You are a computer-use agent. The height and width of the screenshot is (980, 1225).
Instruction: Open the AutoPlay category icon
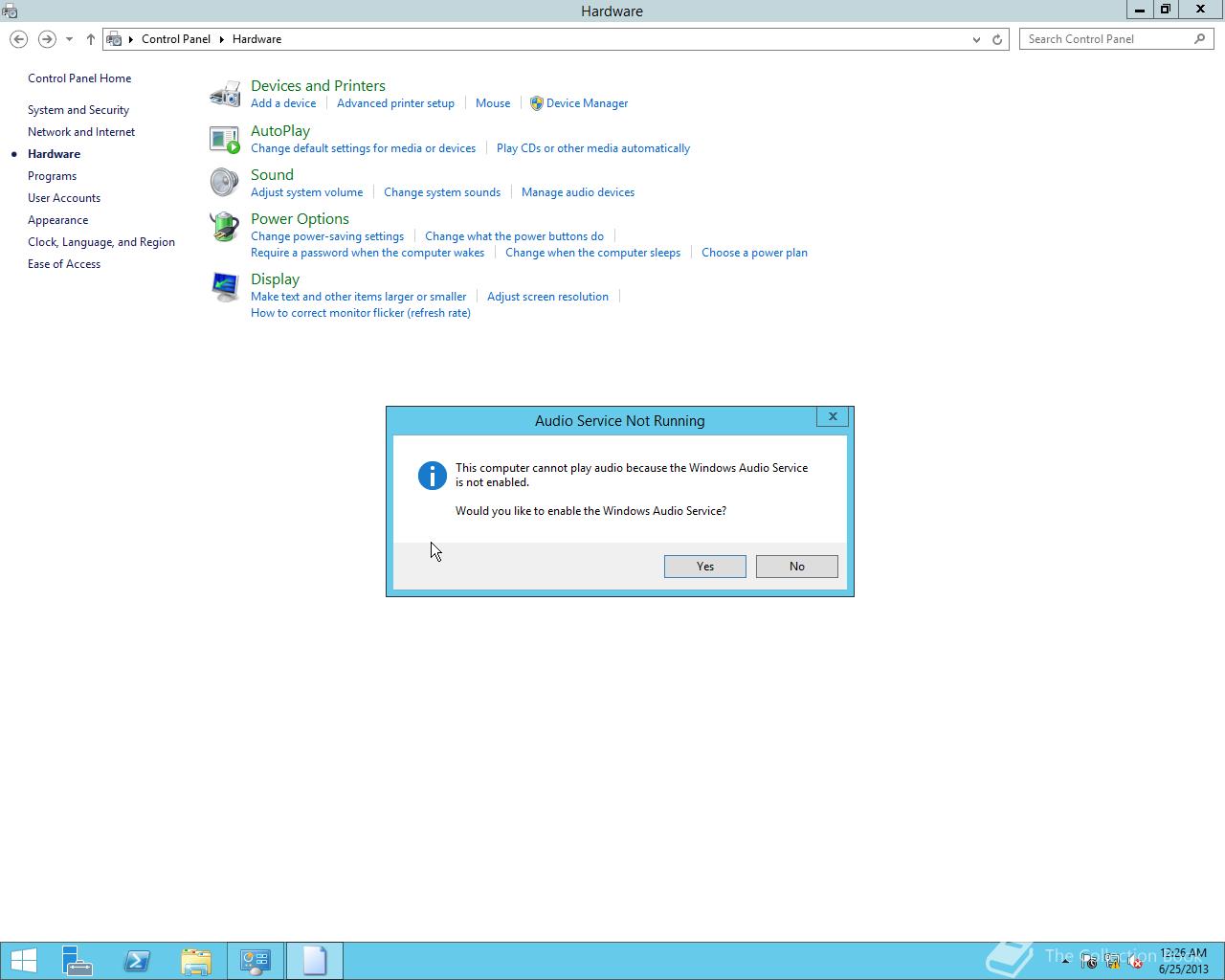[x=225, y=139]
